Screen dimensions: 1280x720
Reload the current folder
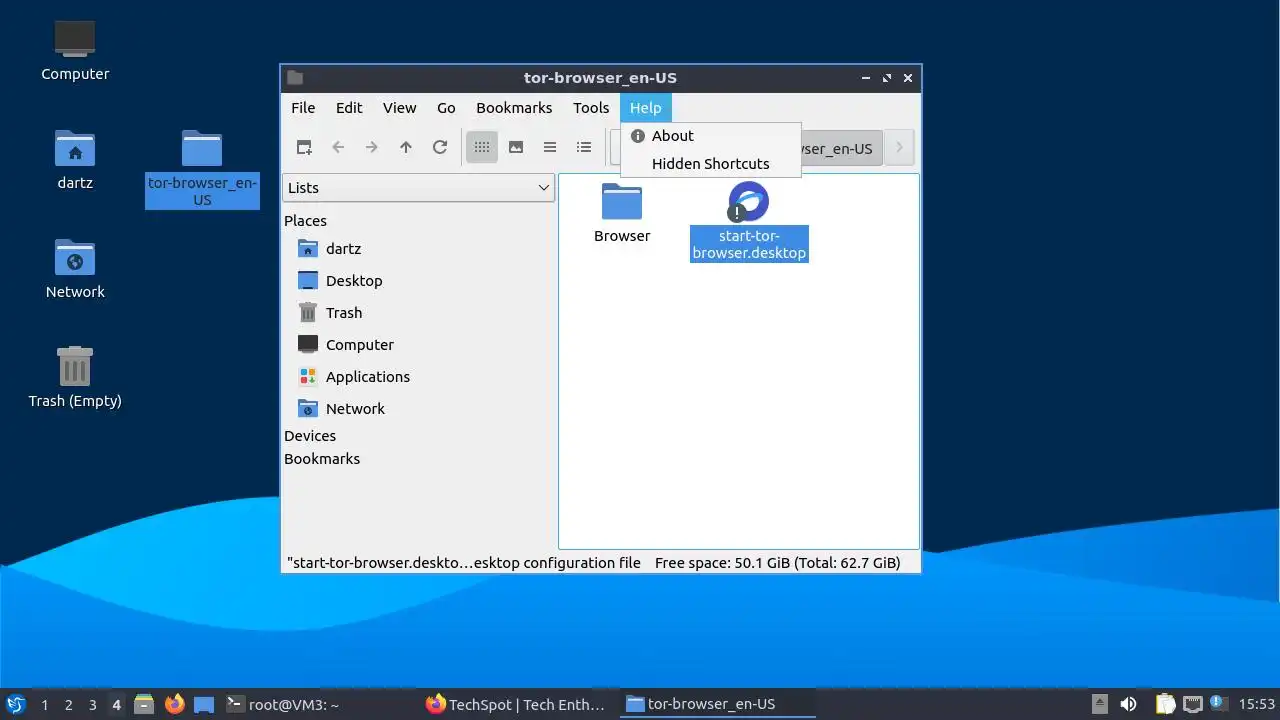(x=440, y=147)
